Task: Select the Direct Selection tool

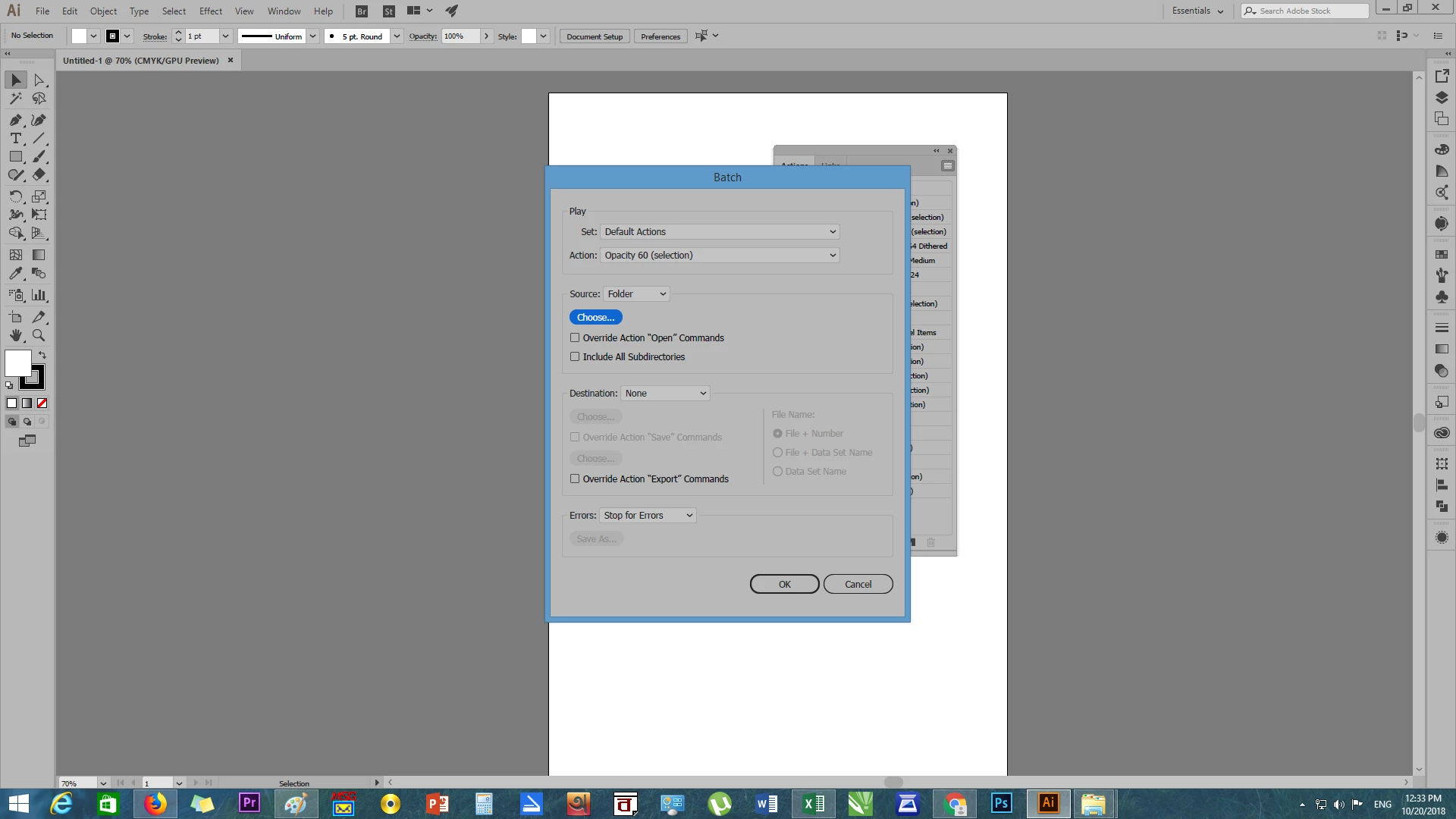Action: (39, 80)
